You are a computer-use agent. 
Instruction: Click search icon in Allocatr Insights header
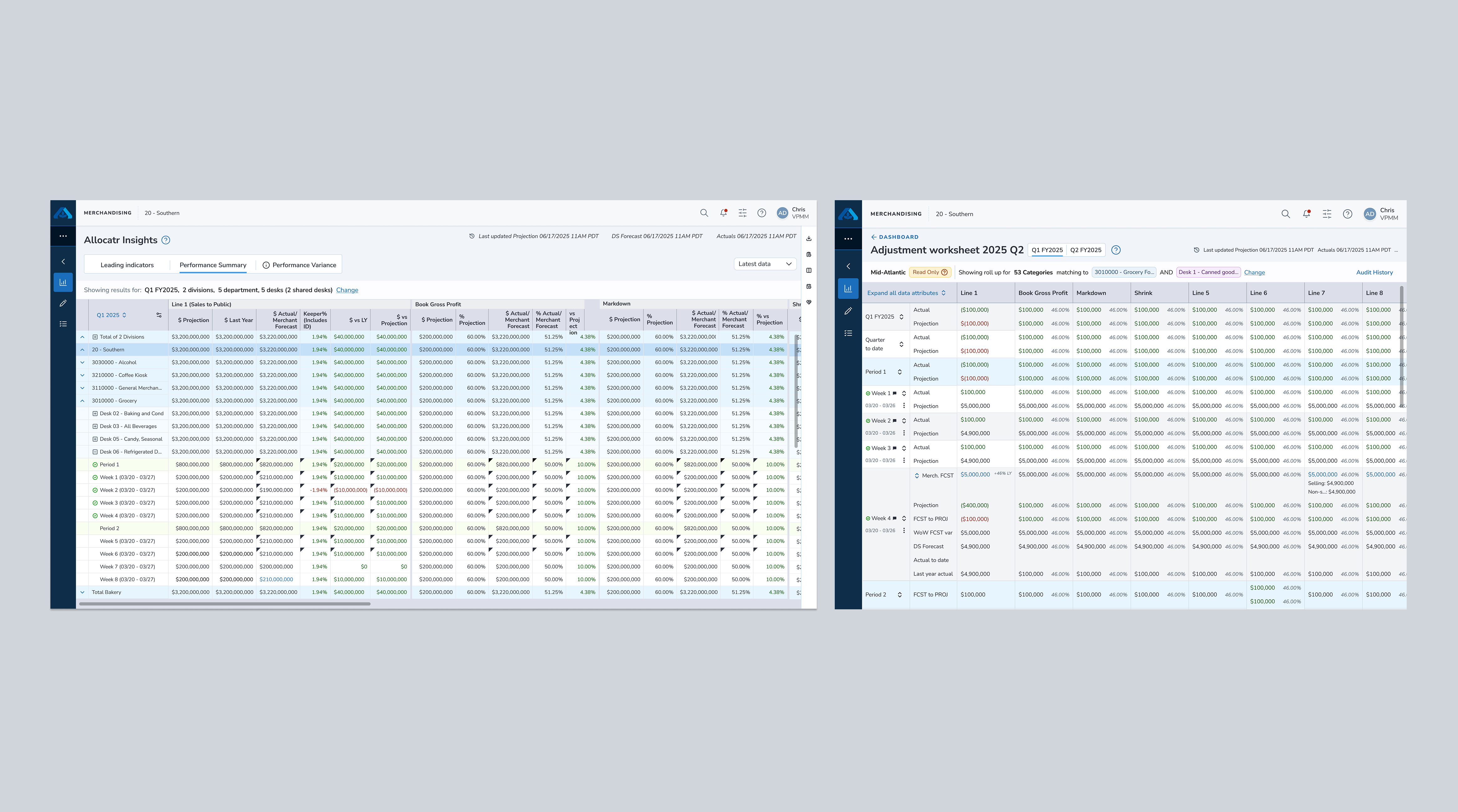coord(704,213)
